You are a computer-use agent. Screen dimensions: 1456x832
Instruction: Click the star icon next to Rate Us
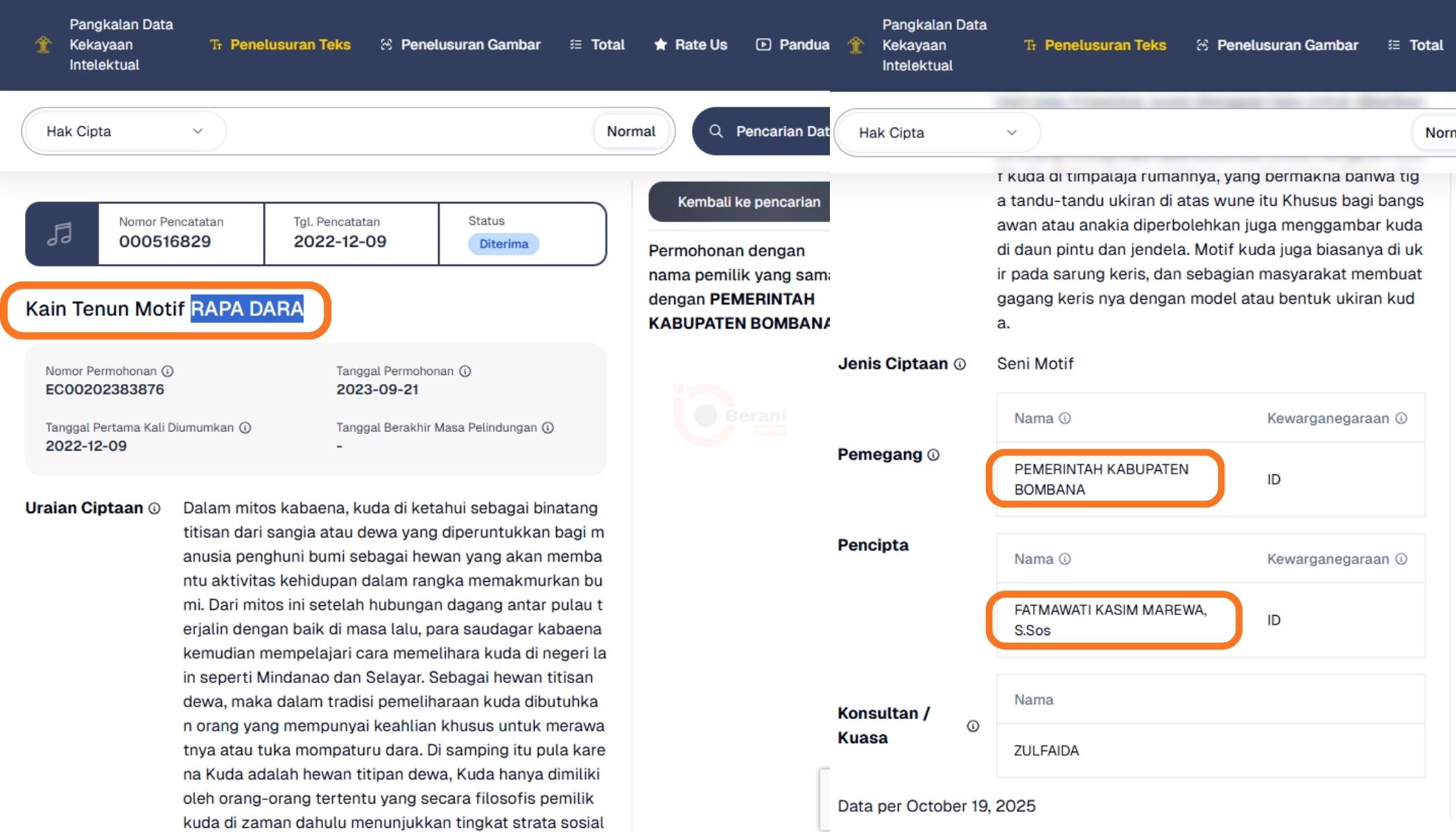pos(659,44)
